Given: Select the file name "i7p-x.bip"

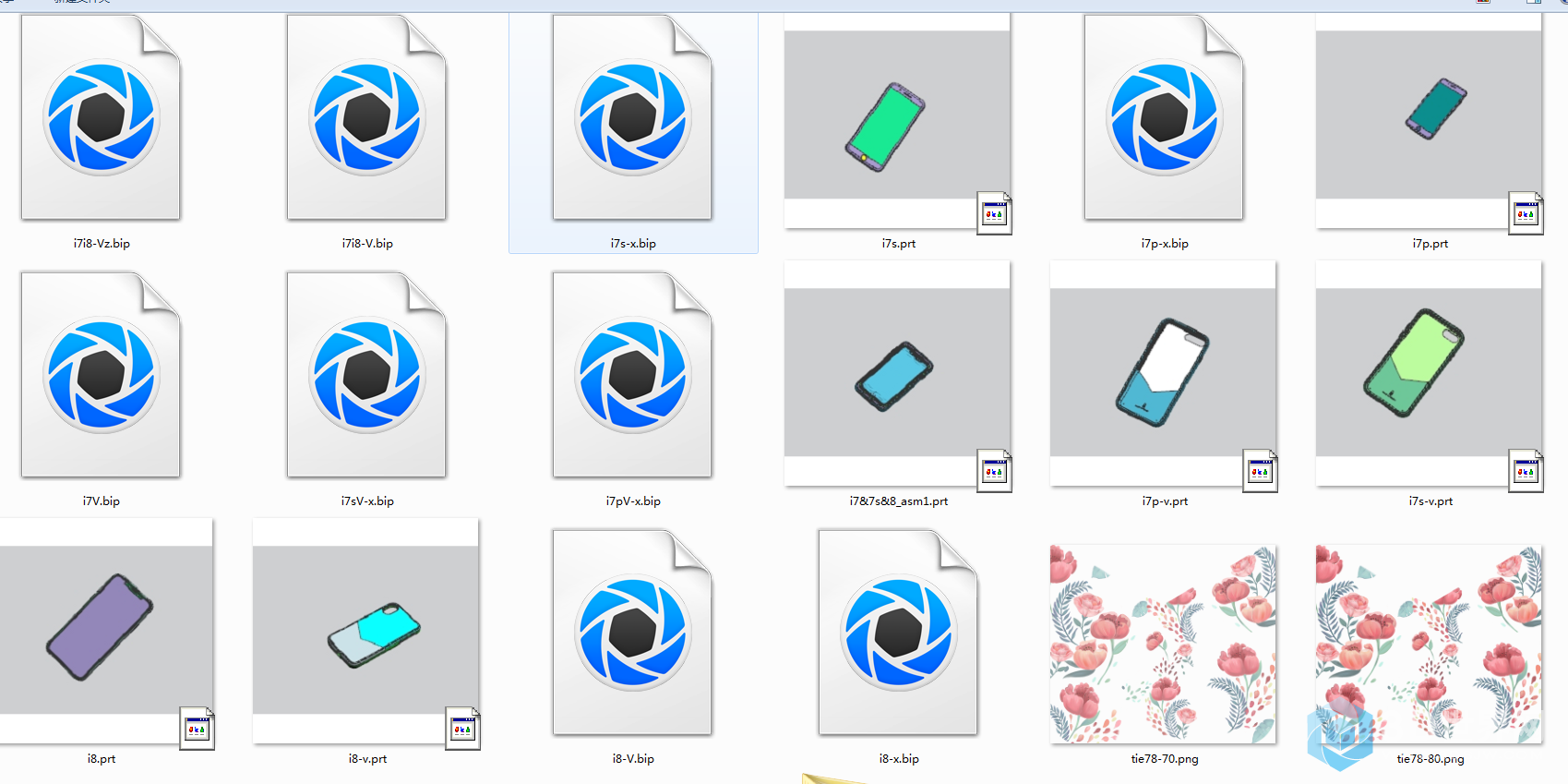Looking at the screenshot, I should [x=1165, y=244].
